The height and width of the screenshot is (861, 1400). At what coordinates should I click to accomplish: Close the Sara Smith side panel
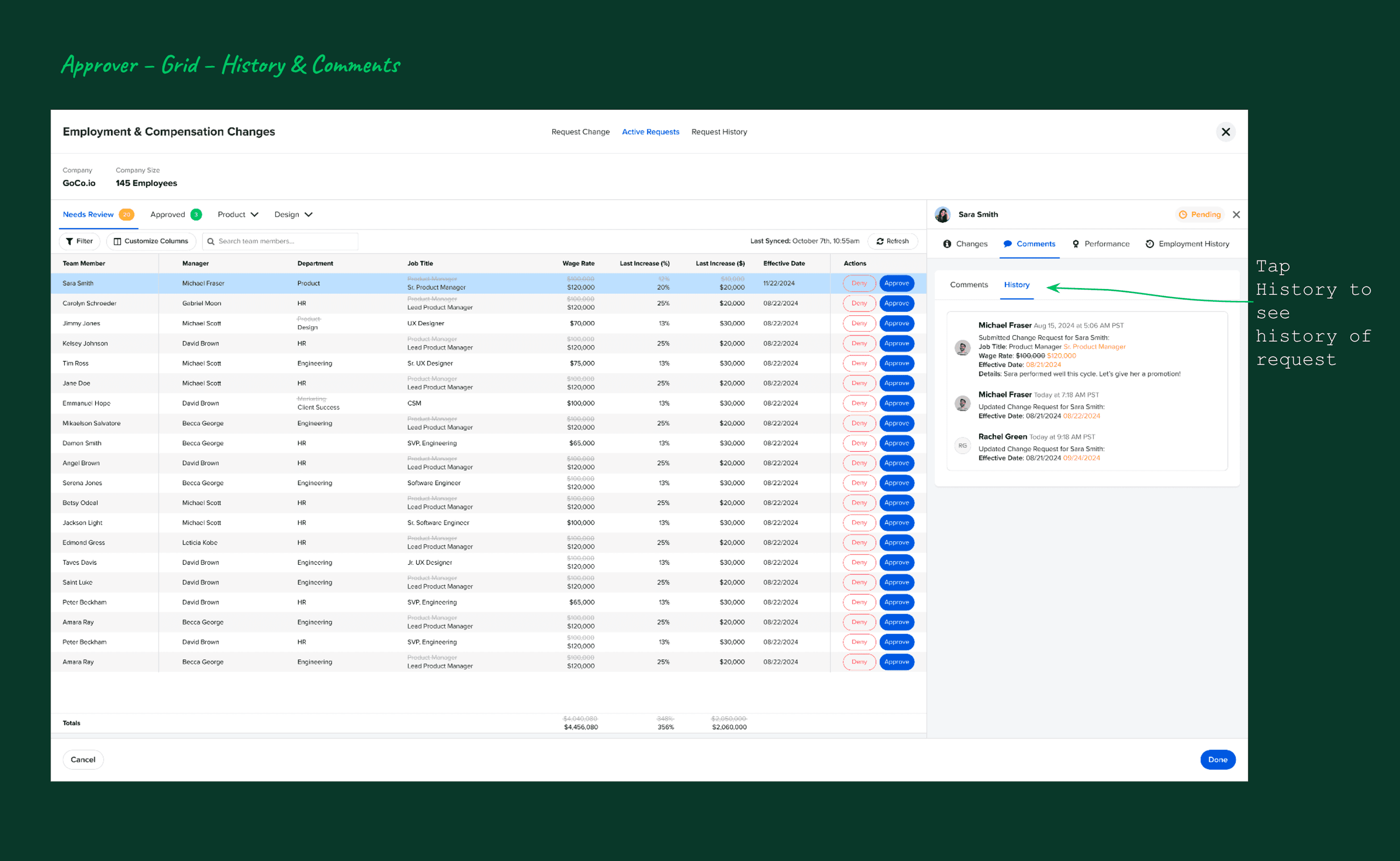(x=1236, y=215)
